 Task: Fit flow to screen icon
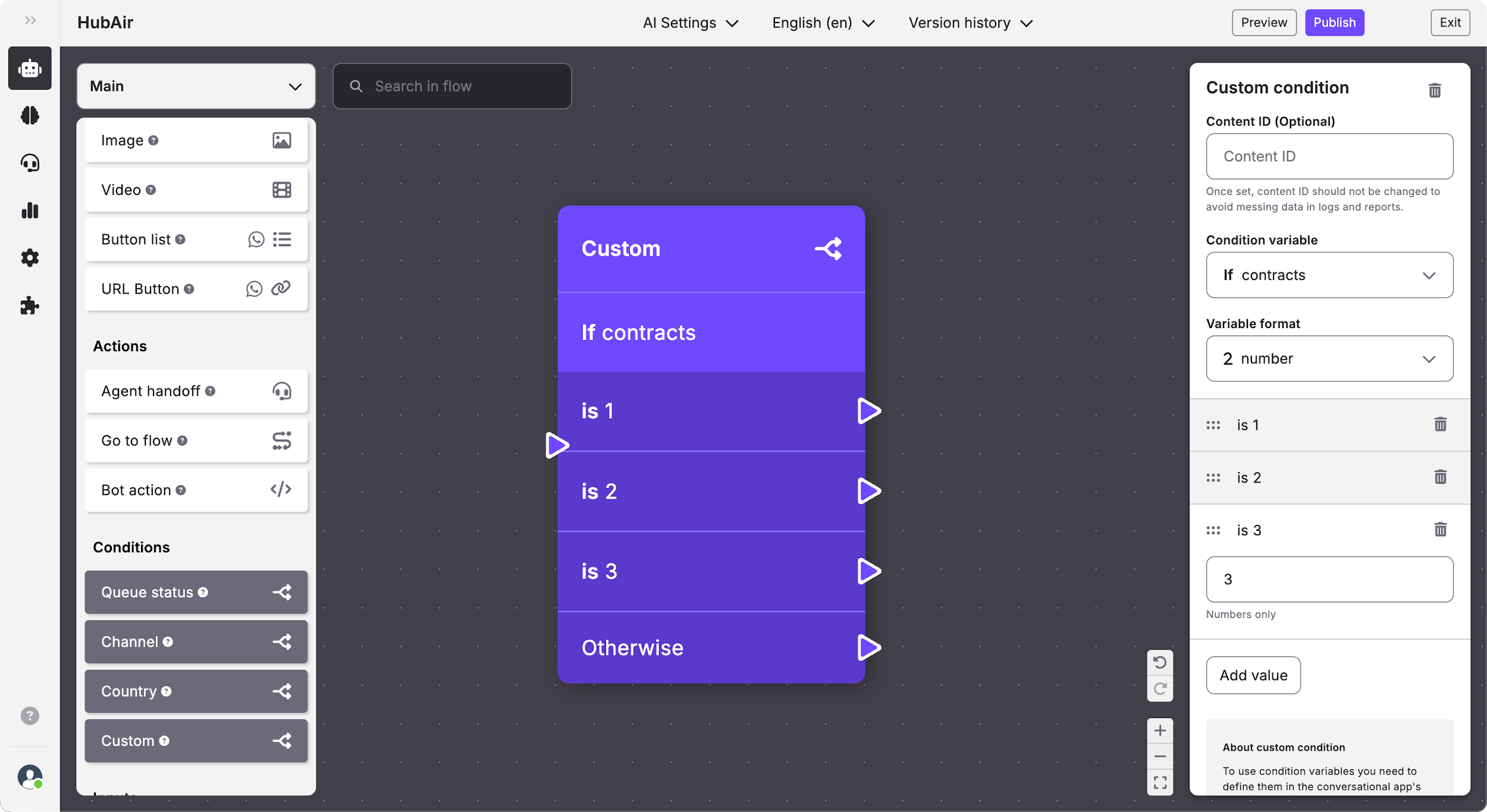(1160, 782)
